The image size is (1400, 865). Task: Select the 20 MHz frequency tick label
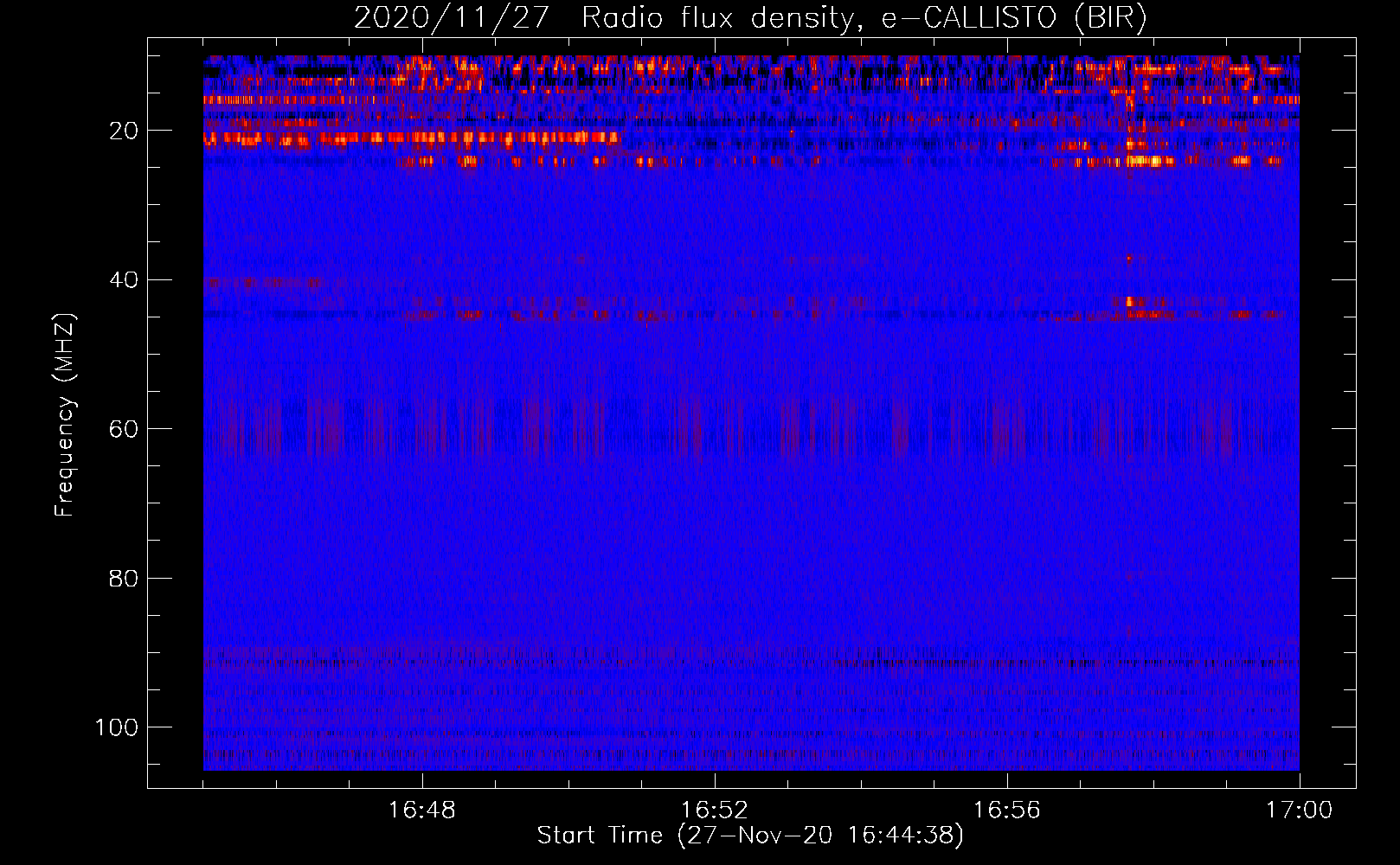(x=123, y=131)
